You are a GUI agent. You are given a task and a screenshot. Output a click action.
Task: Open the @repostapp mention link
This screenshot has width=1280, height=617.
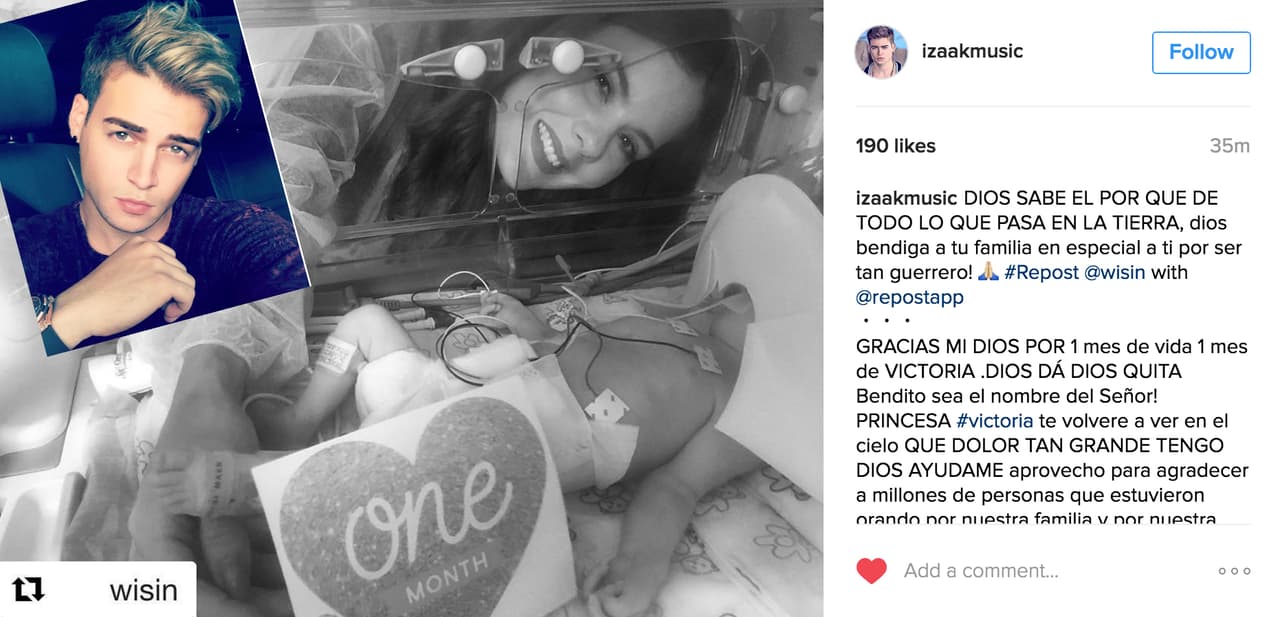[910, 297]
